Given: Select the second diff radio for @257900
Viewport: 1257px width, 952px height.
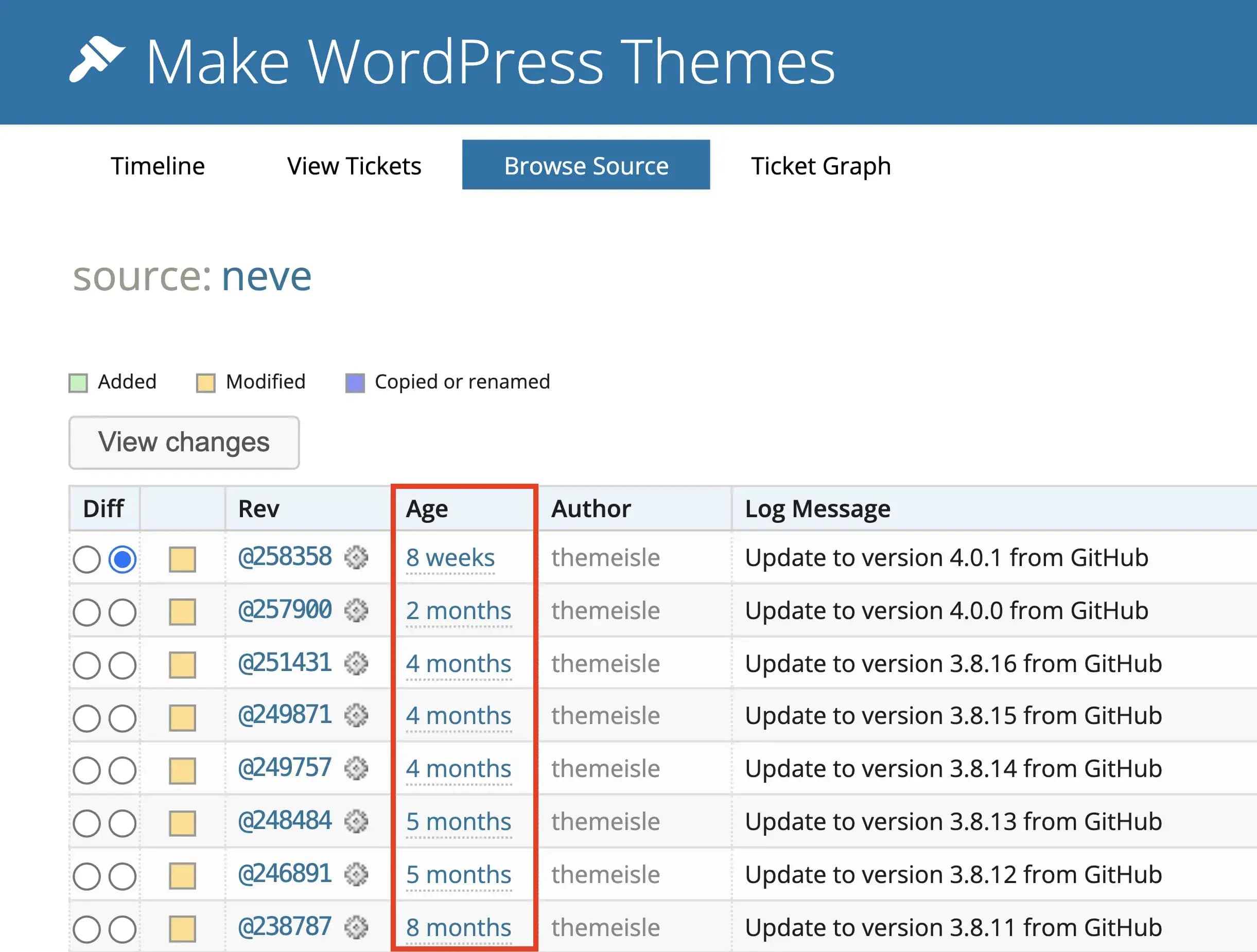Looking at the screenshot, I should [x=123, y=612].
